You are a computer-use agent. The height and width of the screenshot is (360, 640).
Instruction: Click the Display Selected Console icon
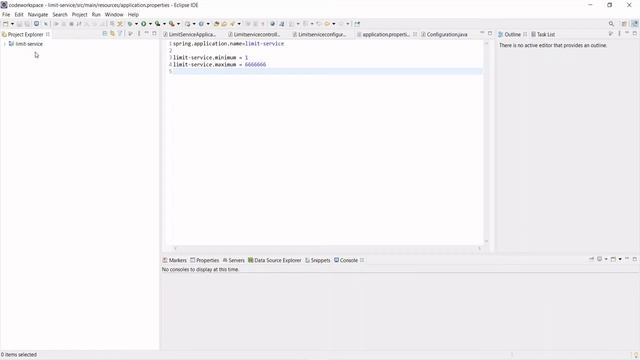click(600, 259)
